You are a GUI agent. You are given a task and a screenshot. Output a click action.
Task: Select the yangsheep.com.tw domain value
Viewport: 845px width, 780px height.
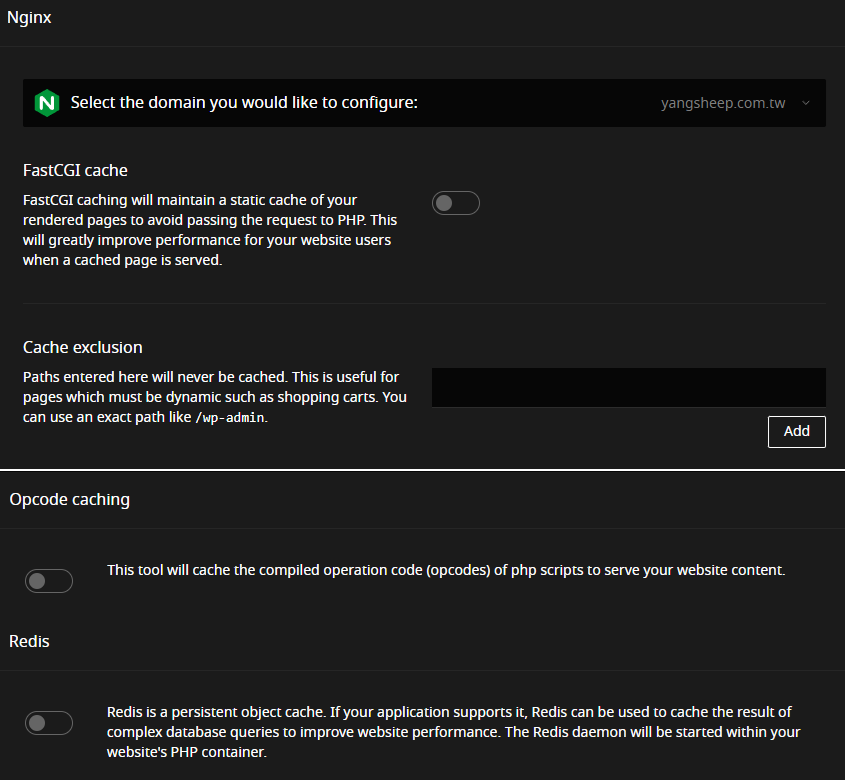pos(723,103)
